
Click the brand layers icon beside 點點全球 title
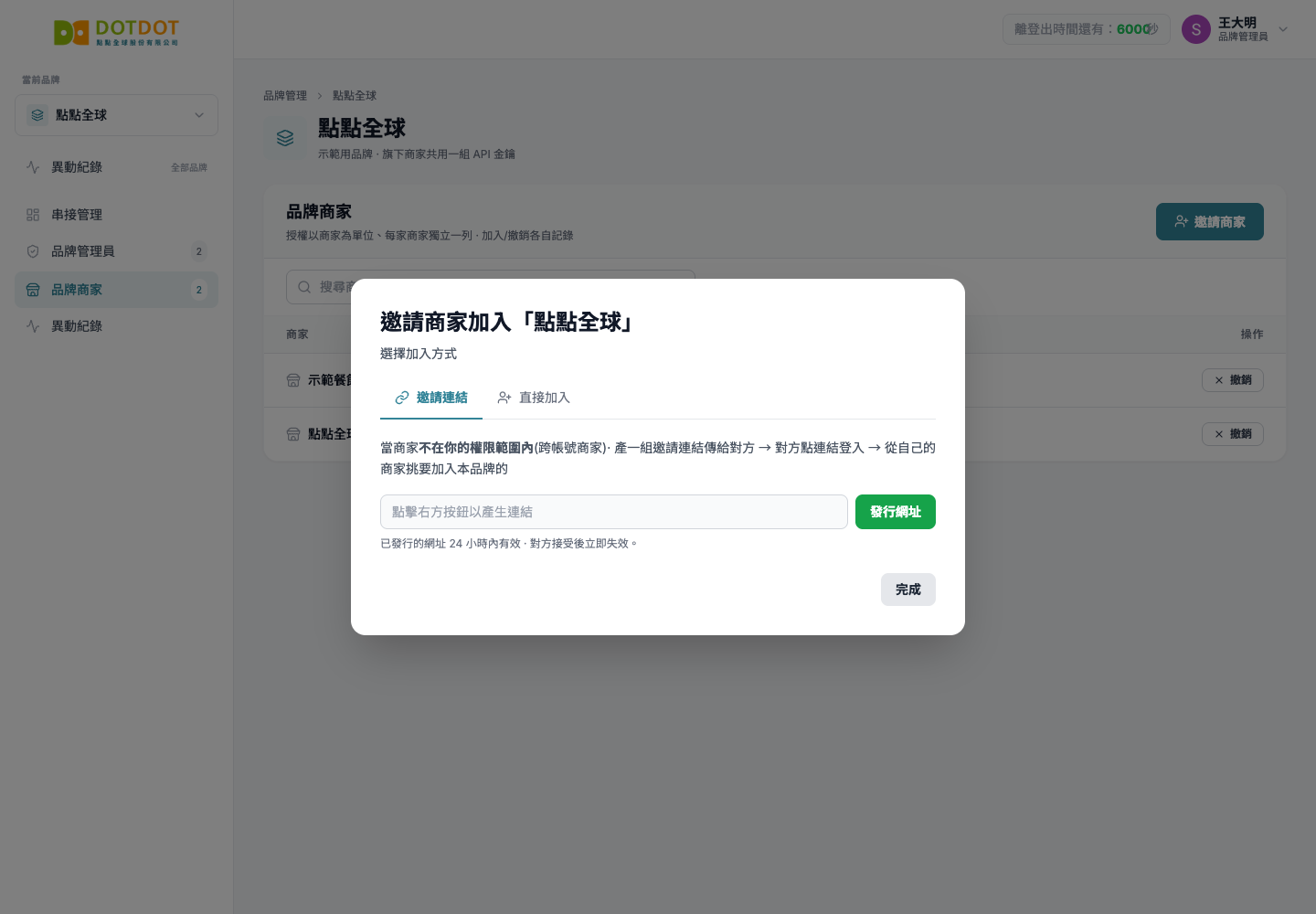(x=285, y=138)
